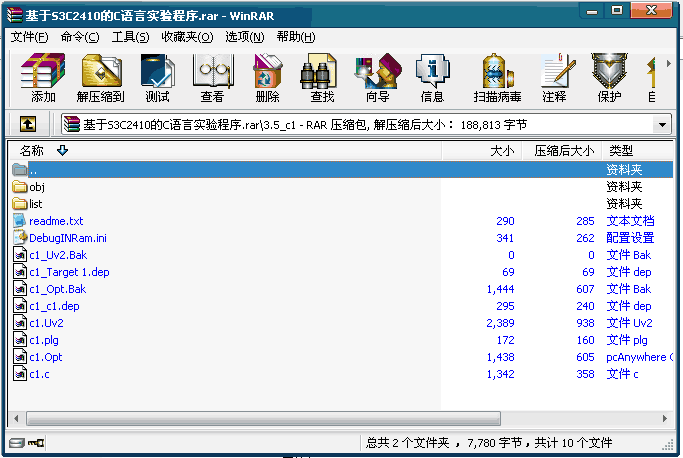The image size is (683, 458).
Task: Open the 查找 (Find) binoculars tool
Action: (x=322, y=78)
